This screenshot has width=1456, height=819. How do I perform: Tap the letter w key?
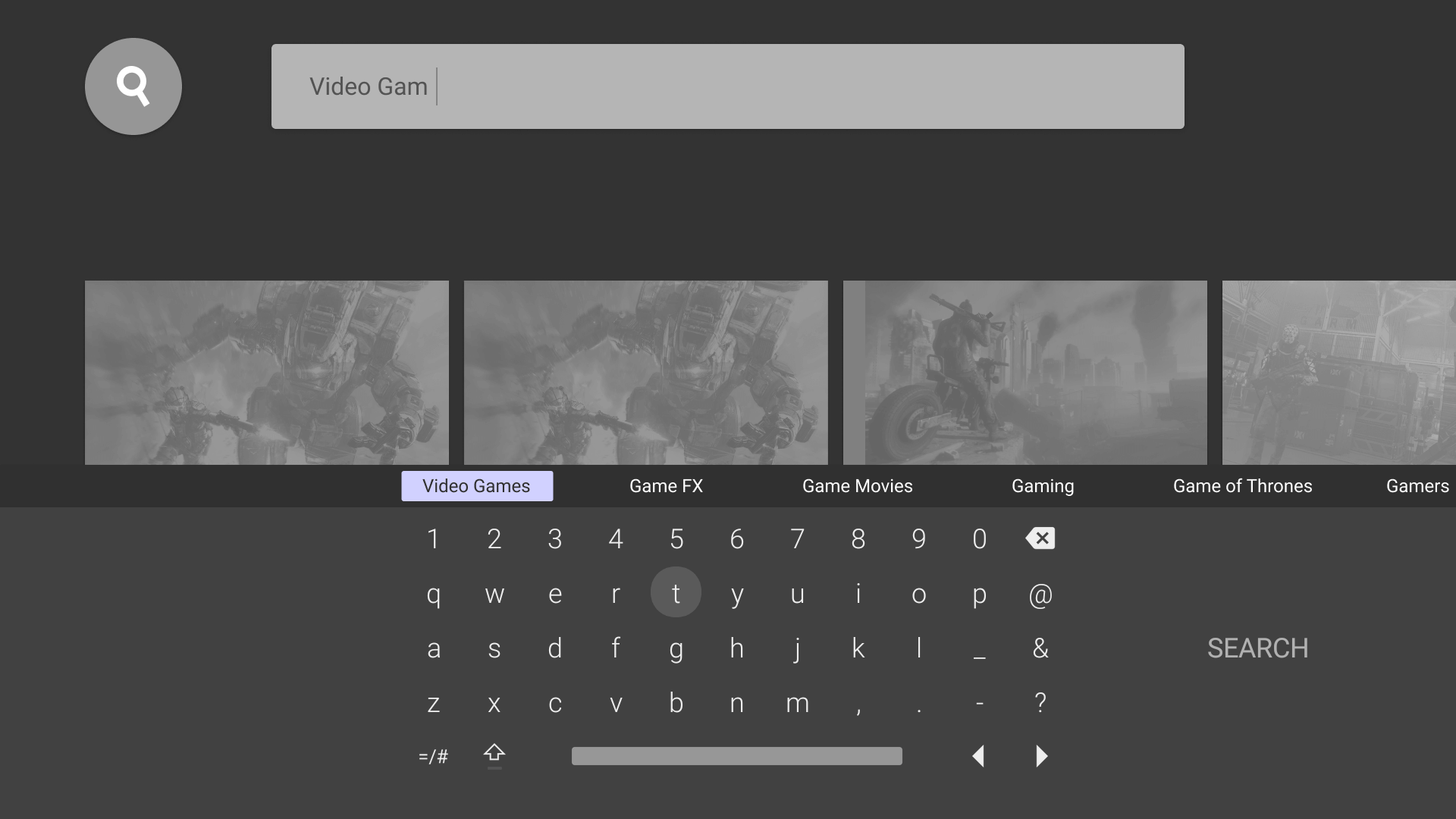coord(494,595)
